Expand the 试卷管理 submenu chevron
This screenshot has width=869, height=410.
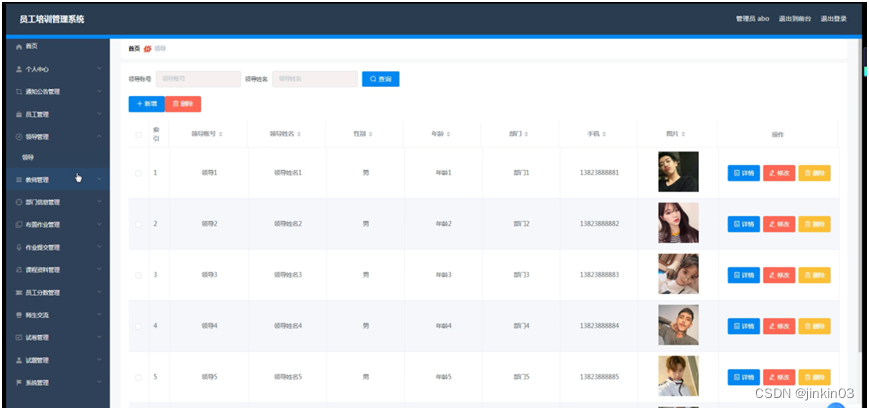(x=99, y=337)
